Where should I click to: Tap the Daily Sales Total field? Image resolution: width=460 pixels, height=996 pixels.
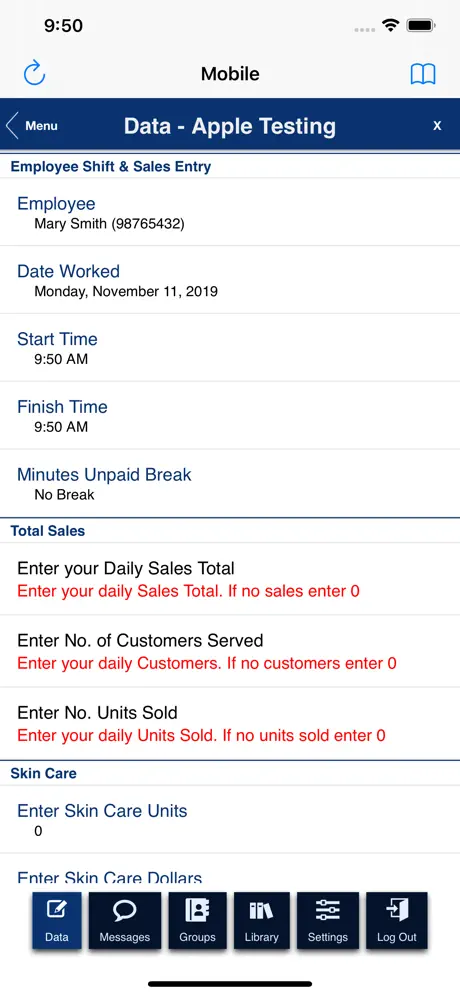tap(230, 579)
